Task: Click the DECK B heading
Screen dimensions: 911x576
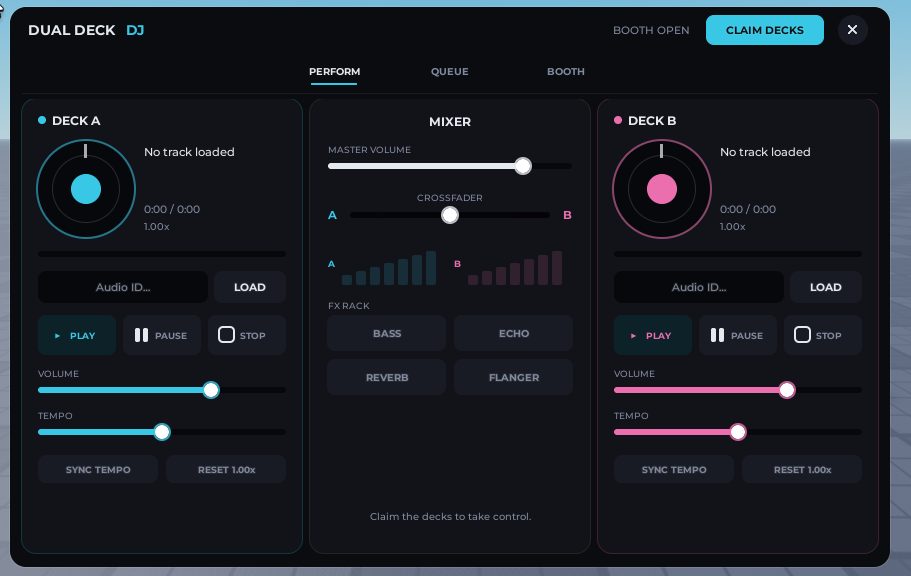Action: (x=652, y=121)
